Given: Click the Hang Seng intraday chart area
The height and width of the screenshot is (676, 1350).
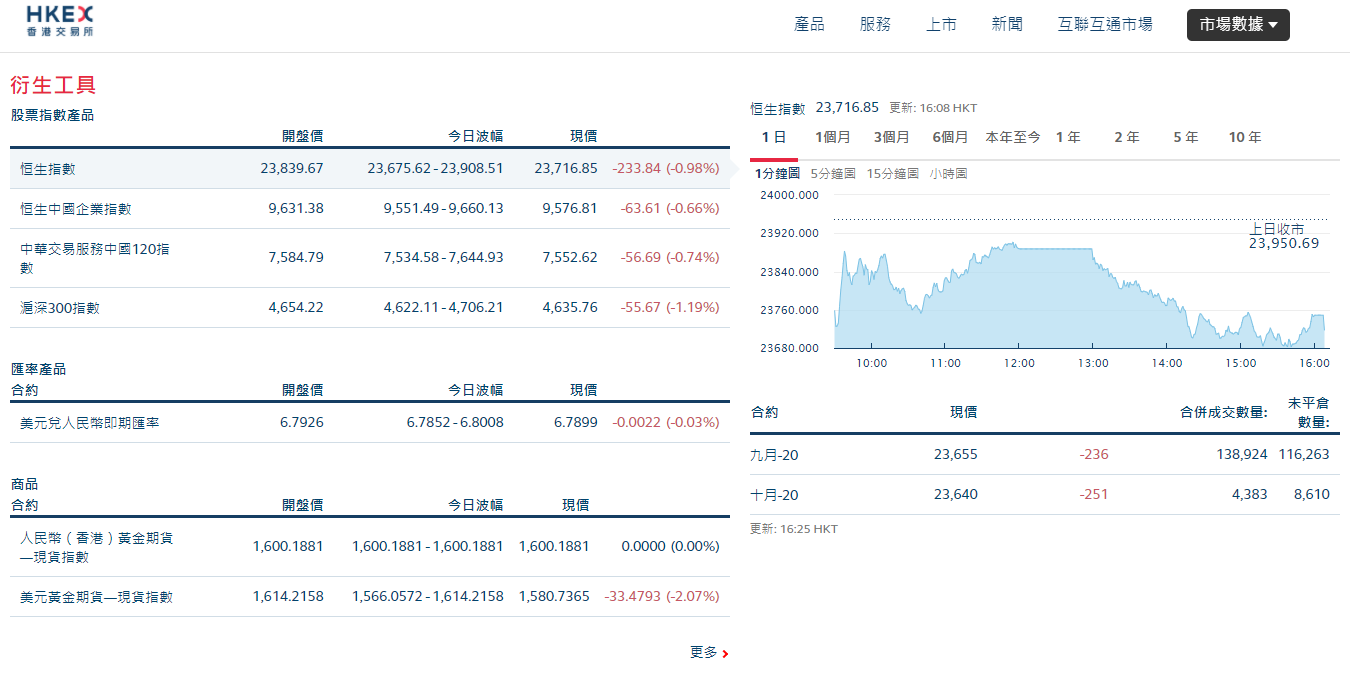Looking at the screenshot, I should pyautogui.click(x=1080, y=290).
